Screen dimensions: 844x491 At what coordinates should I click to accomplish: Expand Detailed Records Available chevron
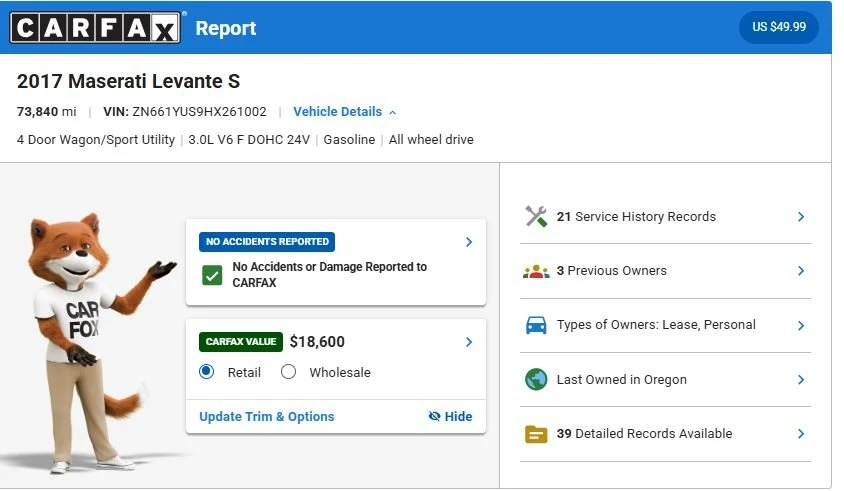click(801, 434)
